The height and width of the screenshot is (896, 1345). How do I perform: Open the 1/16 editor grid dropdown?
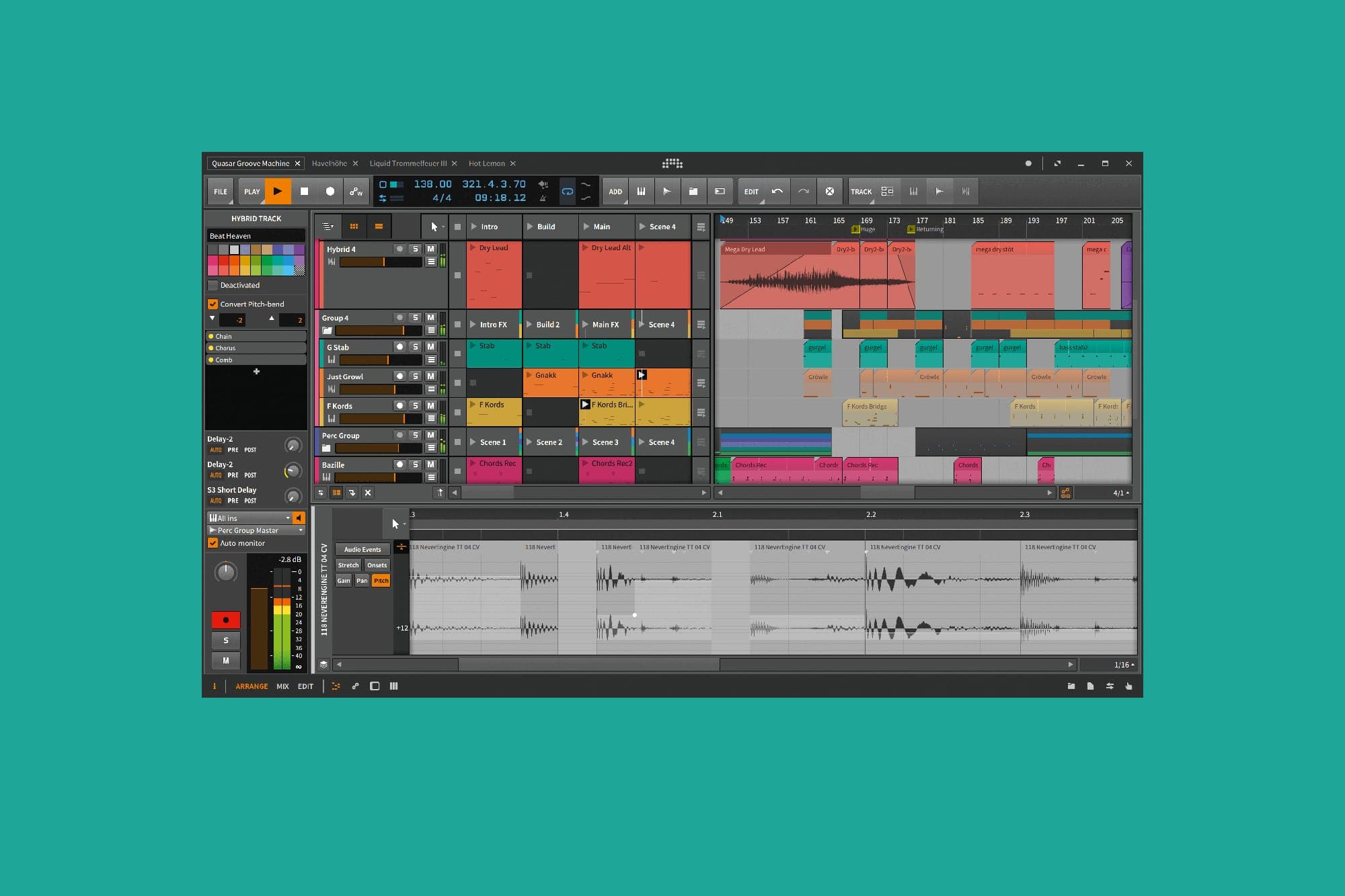coord(1108,665)
